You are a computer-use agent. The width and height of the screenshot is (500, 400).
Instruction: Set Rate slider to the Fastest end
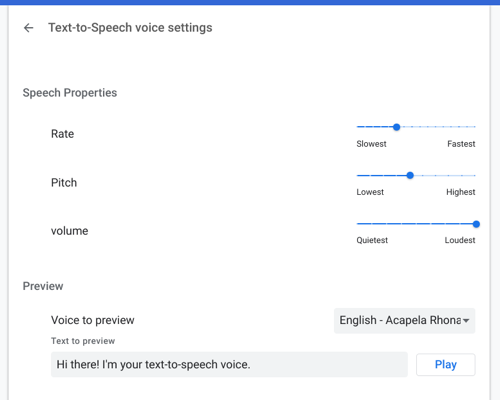point(475,127)
